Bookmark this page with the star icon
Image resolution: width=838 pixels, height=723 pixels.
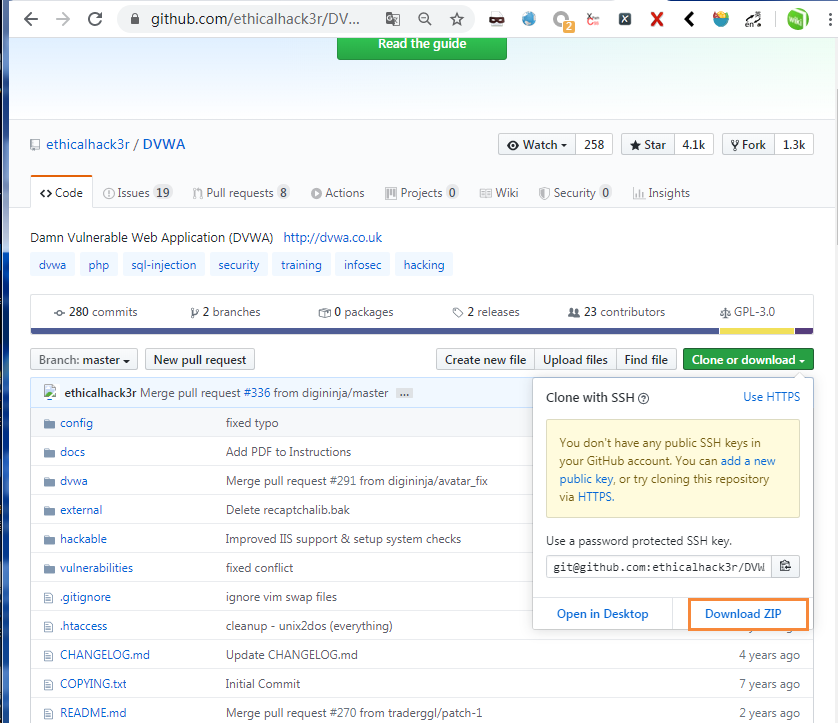[456, 19]
